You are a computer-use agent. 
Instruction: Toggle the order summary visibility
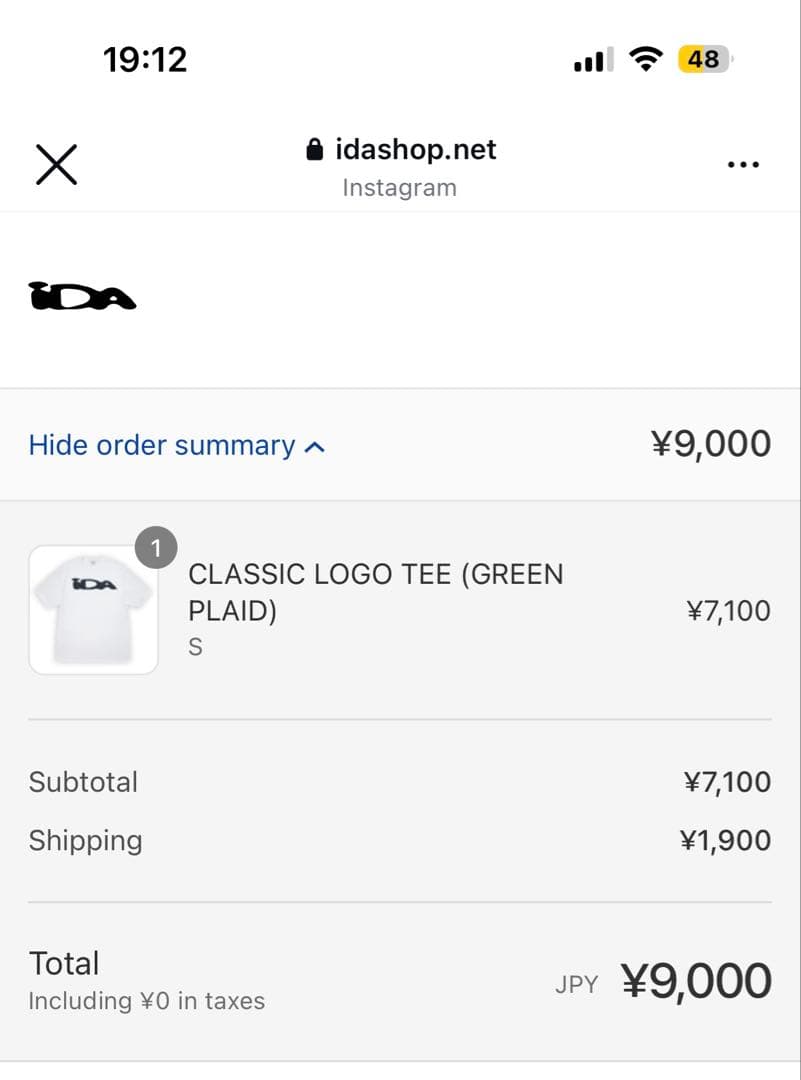tap(177, 445)
